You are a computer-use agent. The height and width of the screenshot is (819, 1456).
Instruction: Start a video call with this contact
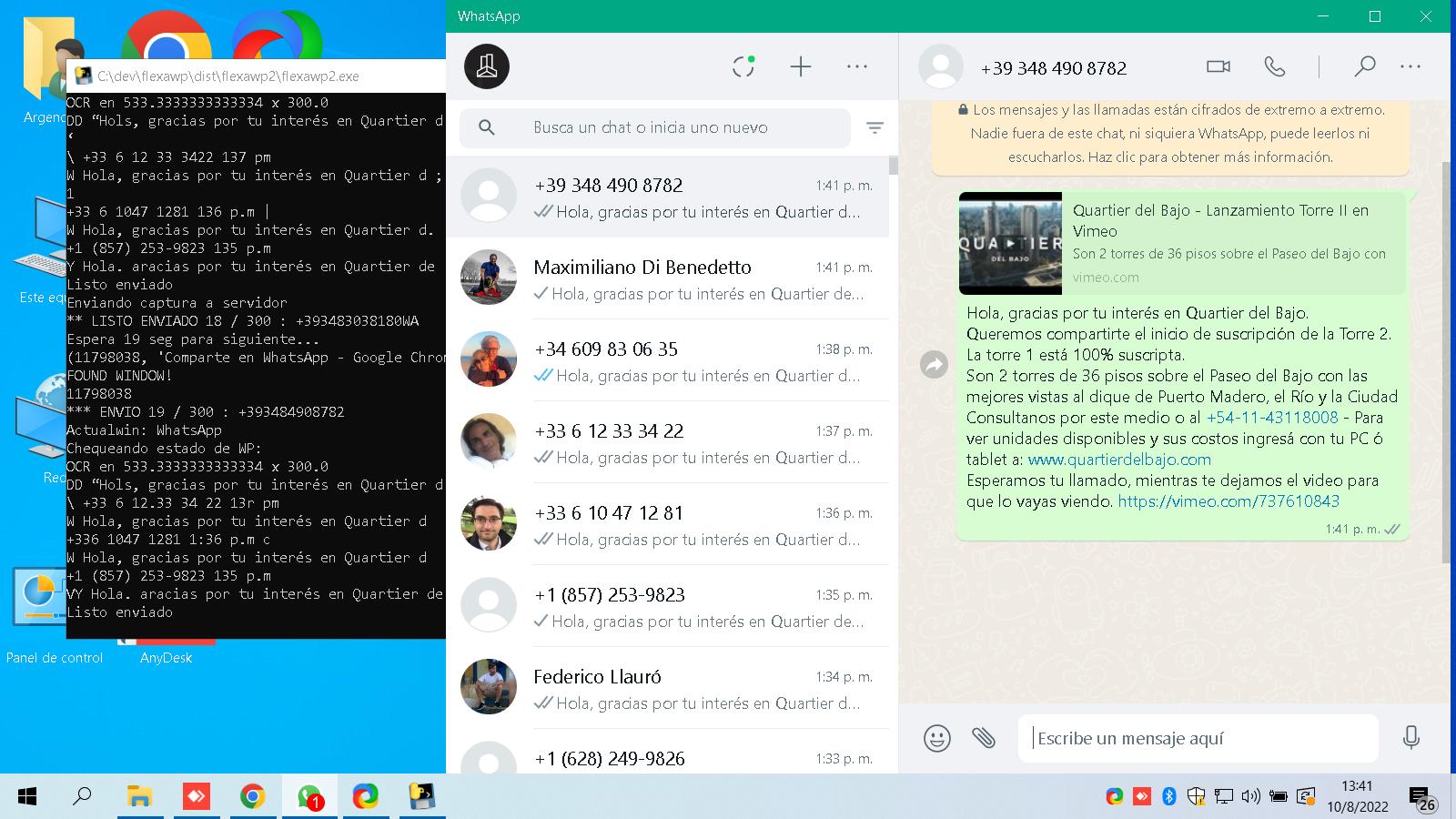pyautogui.click(x=1218, y=66)
